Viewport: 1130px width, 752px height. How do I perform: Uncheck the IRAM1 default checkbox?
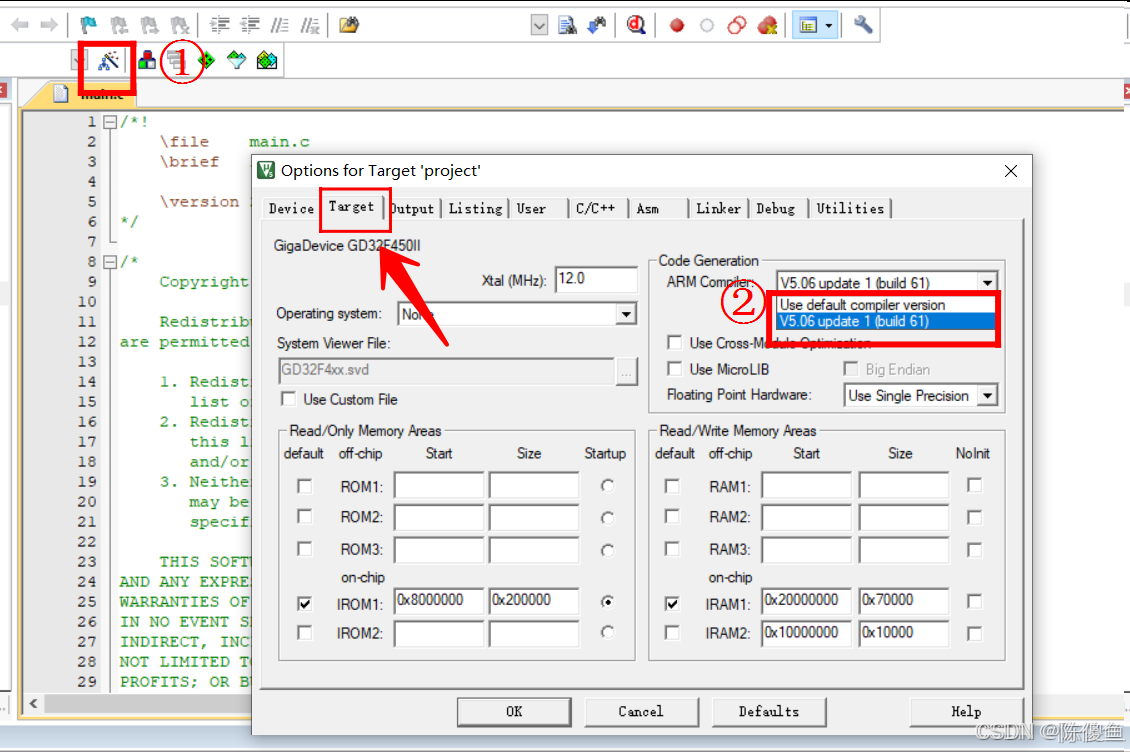(672, 603)
